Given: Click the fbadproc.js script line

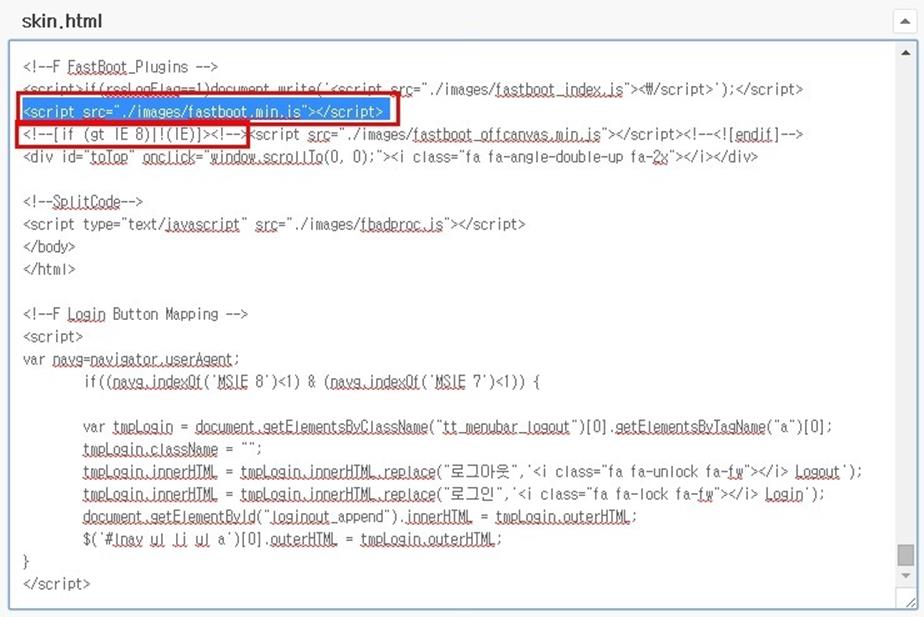Looking at the screenshot, I should (x=274, y=224).
